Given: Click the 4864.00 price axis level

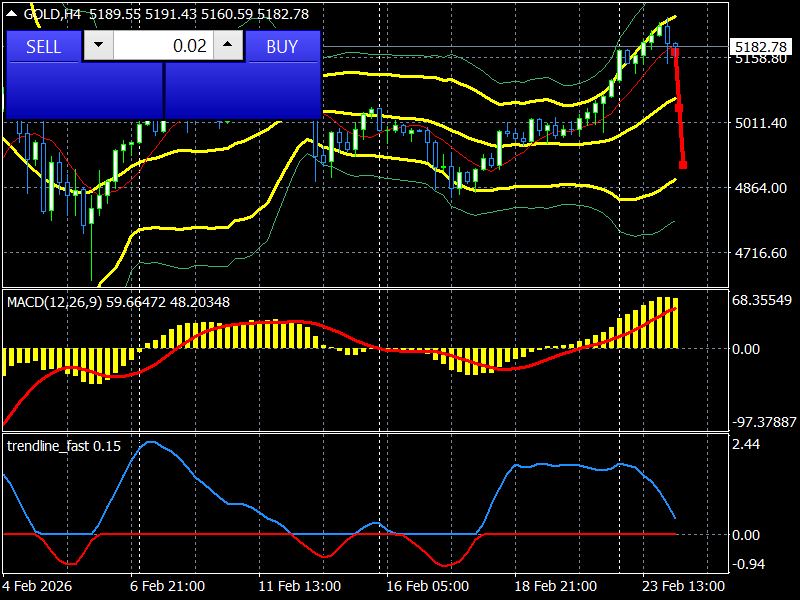Looking at the screenshot, I should (x=761, y=188).
